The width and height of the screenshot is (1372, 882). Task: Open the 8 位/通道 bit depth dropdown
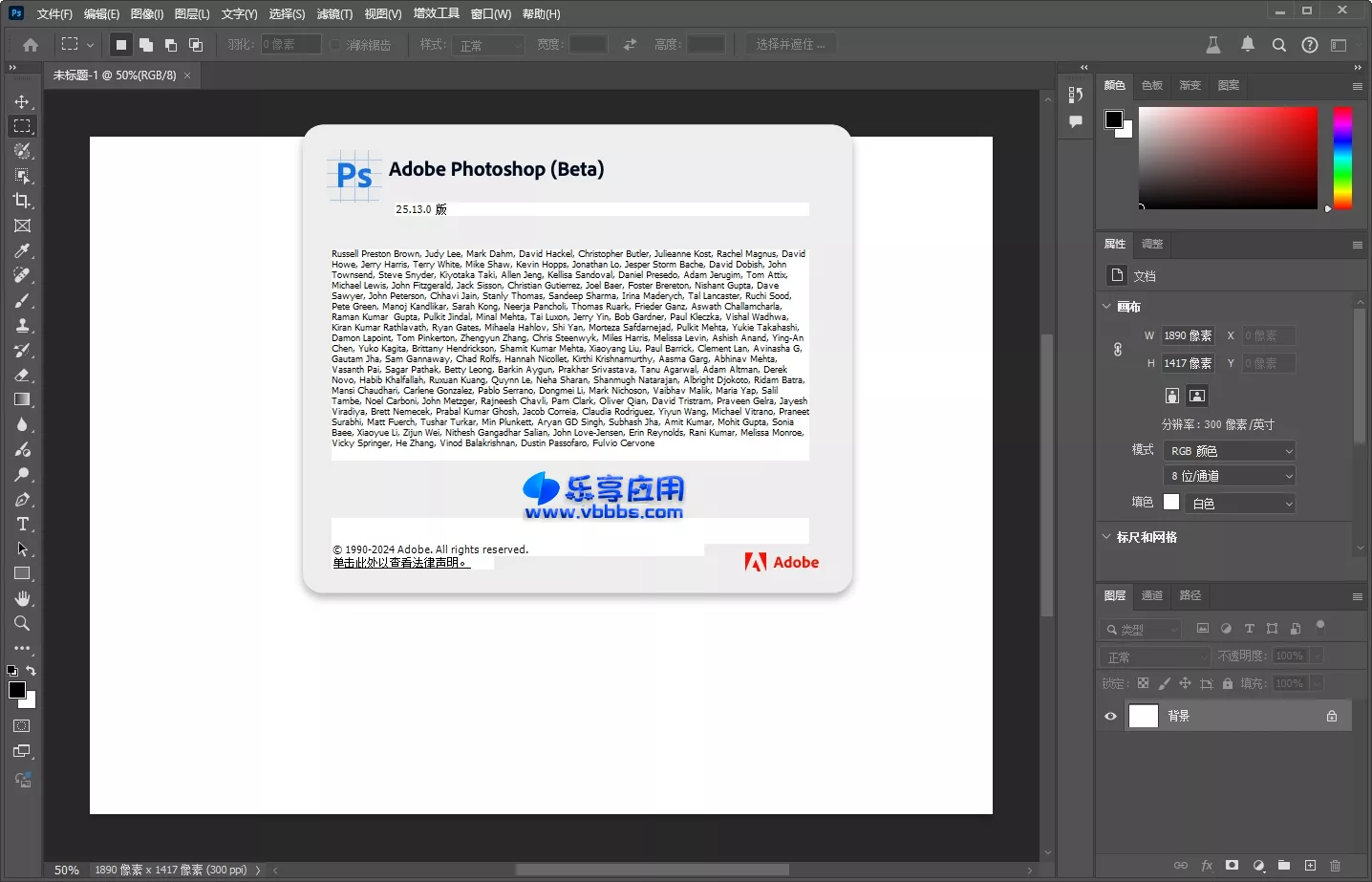[1231, 476]
